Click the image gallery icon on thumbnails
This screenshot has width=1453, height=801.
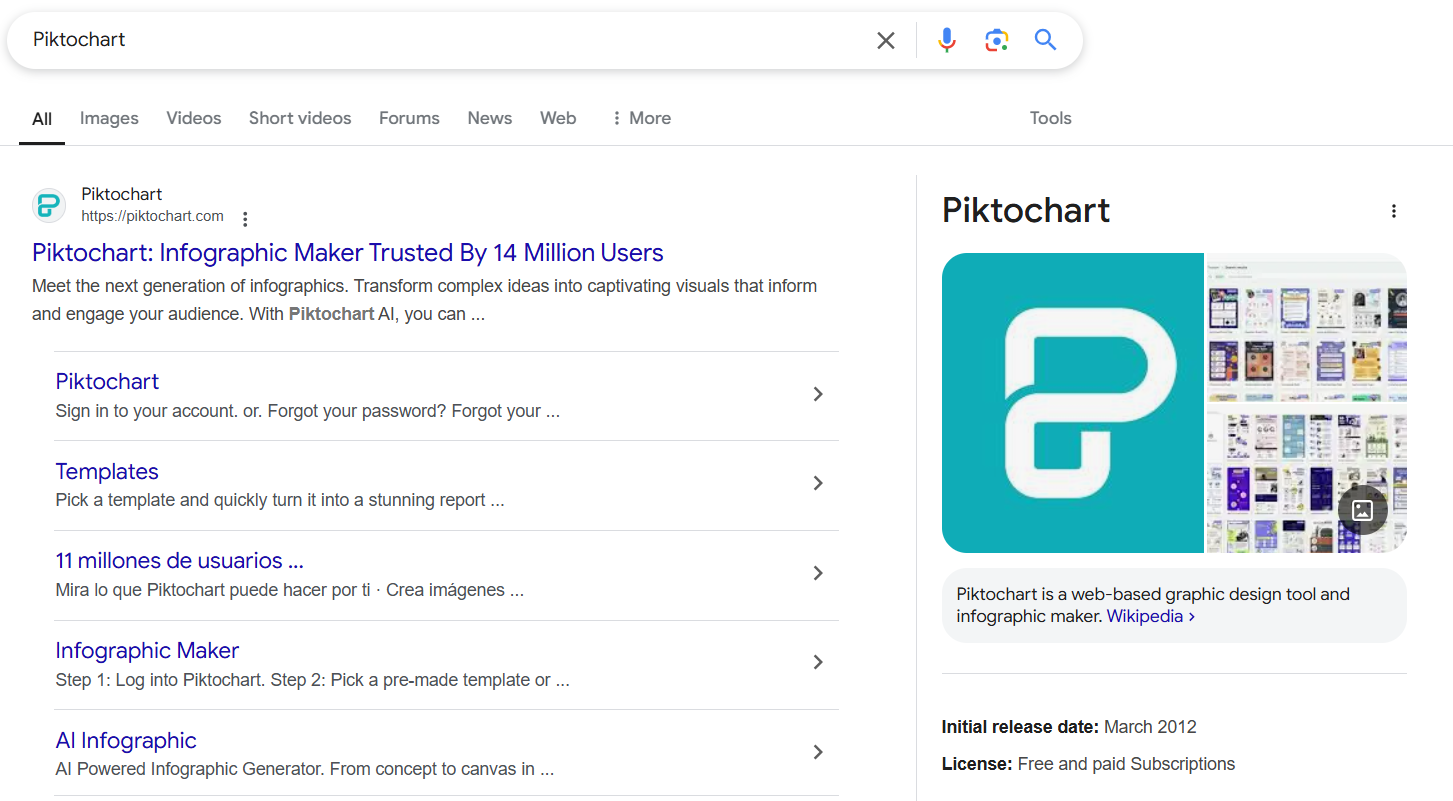tap(1362, 510)
